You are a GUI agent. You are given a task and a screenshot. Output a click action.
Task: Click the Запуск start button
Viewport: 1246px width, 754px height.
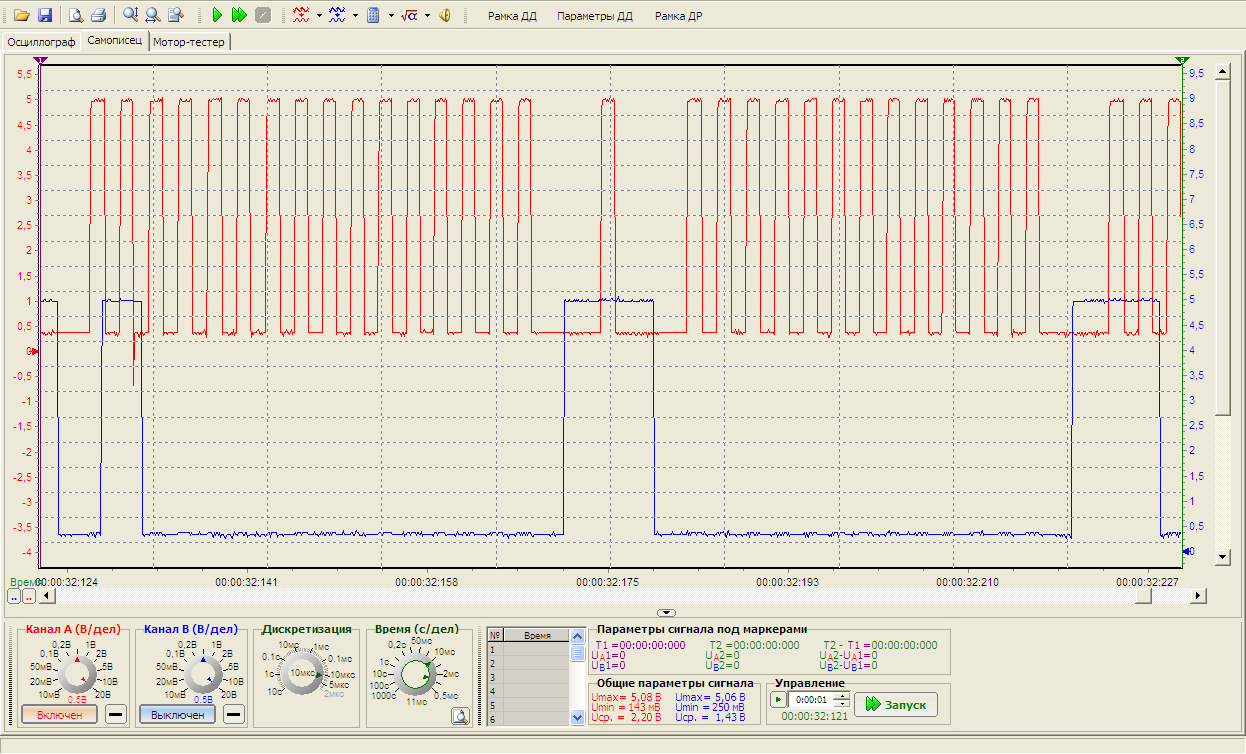(896, 704)
